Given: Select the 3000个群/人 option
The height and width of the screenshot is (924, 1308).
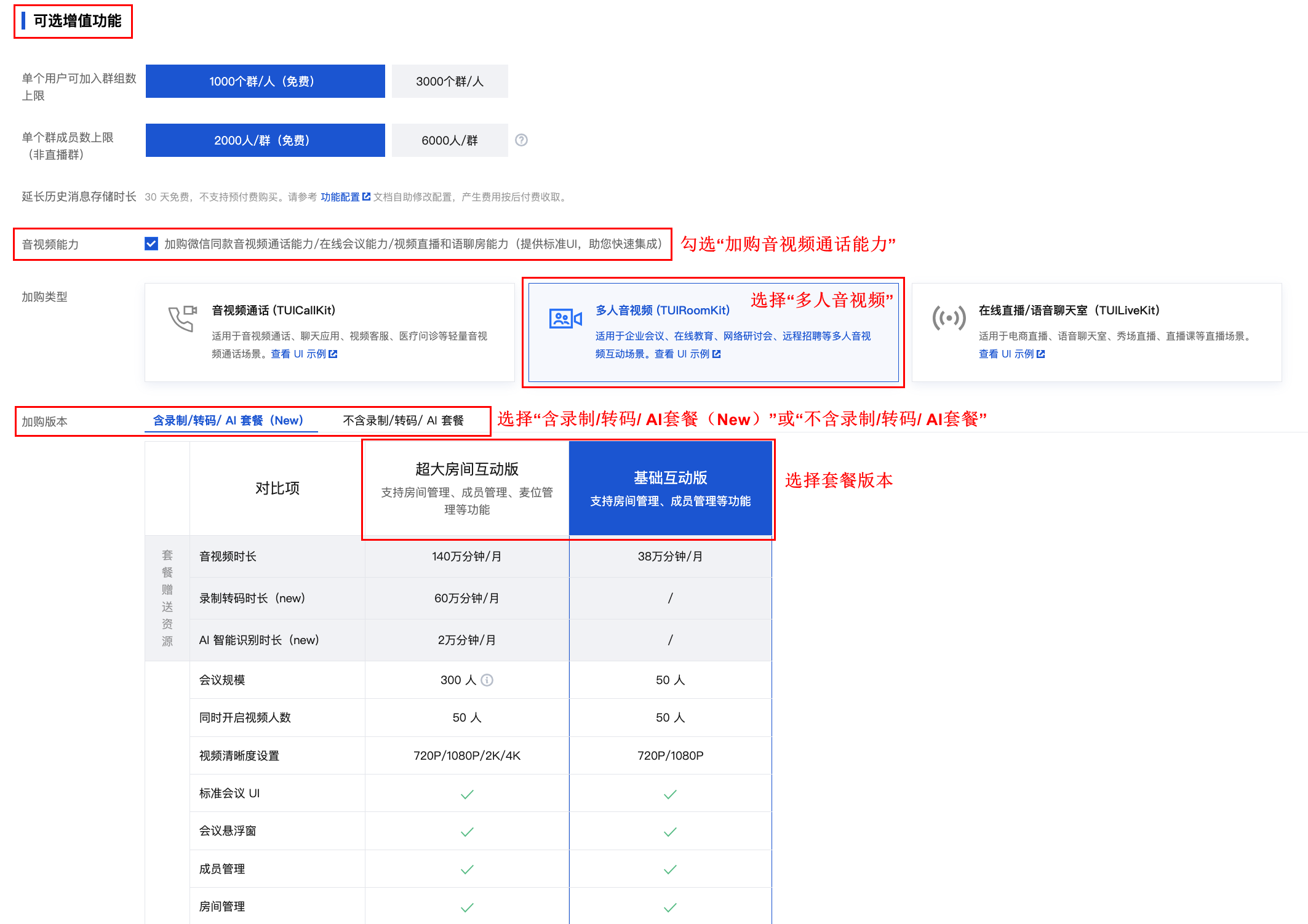Looking at the screenshot, I should [450, 81].
